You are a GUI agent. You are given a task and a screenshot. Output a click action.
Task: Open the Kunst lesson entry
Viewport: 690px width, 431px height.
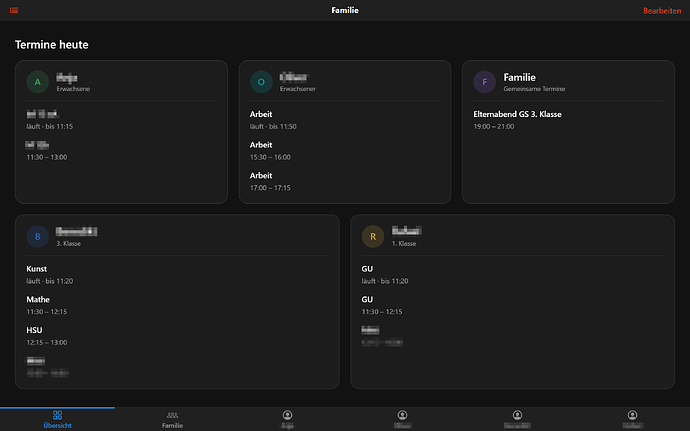[50, 275]
